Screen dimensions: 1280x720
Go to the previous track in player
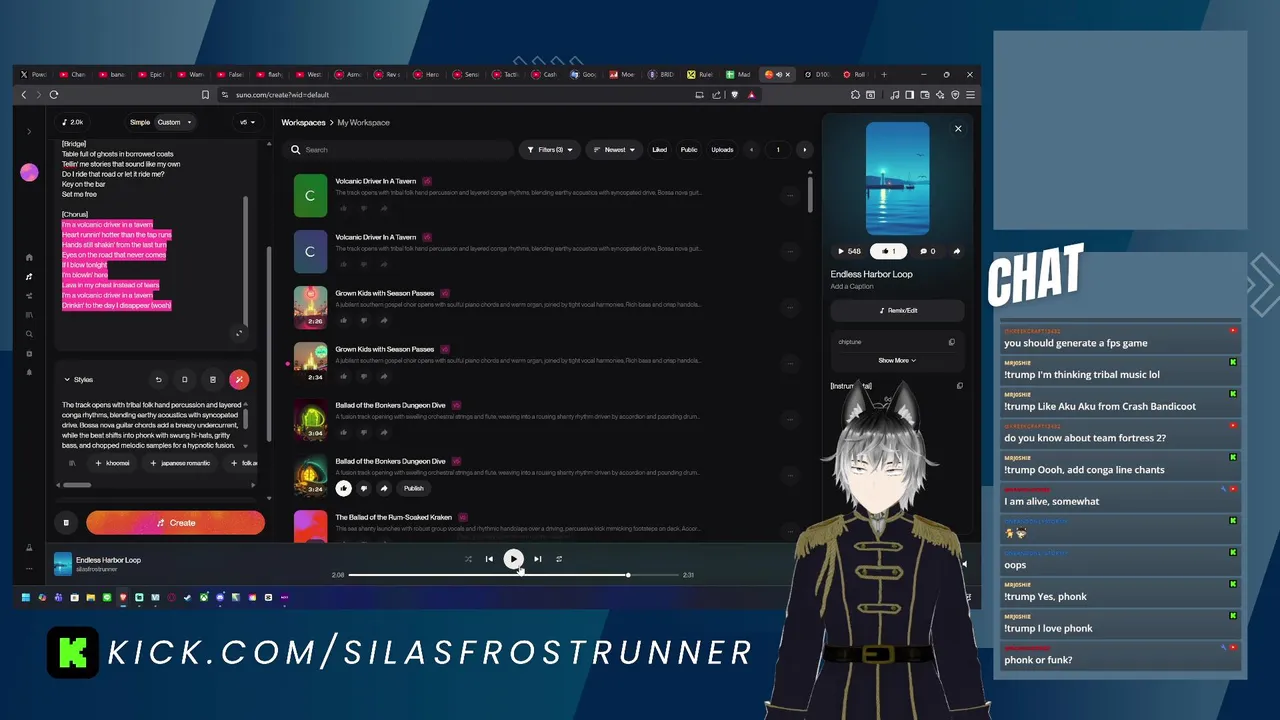click(x=489, y=559)
